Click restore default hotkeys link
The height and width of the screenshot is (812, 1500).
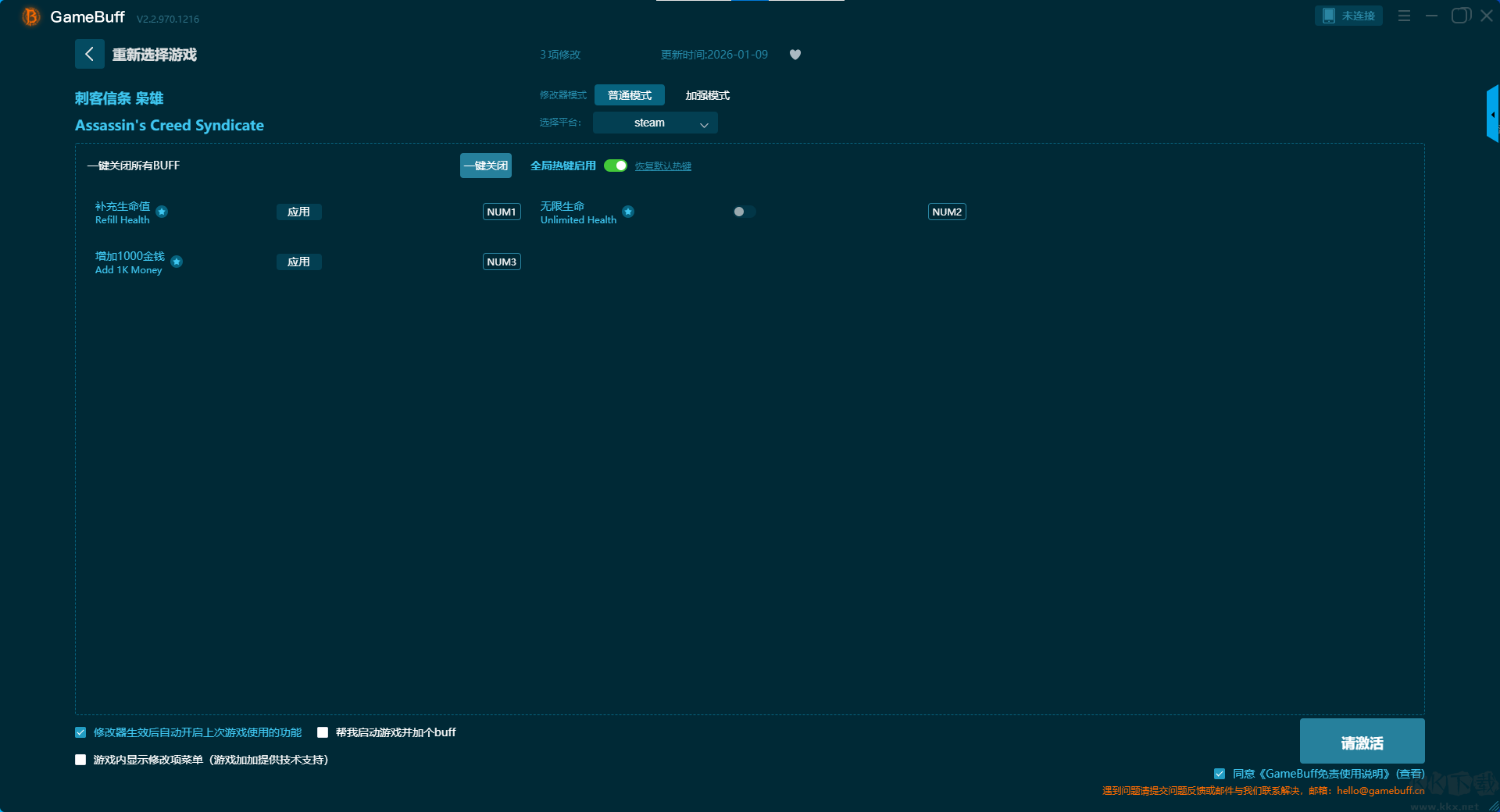[x=662, y=166]
